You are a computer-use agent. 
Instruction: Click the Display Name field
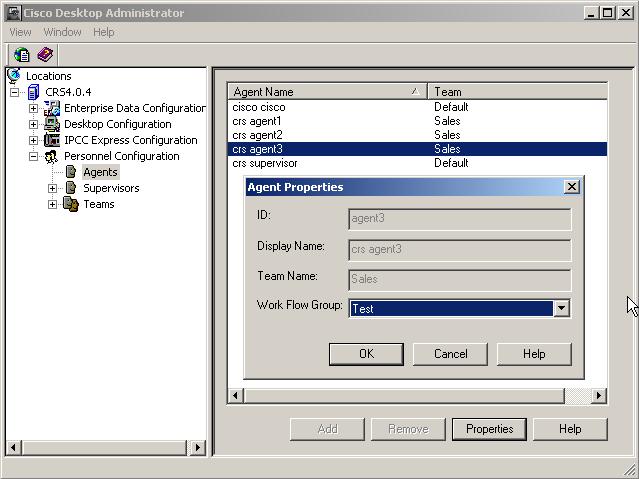click(460, 249)
